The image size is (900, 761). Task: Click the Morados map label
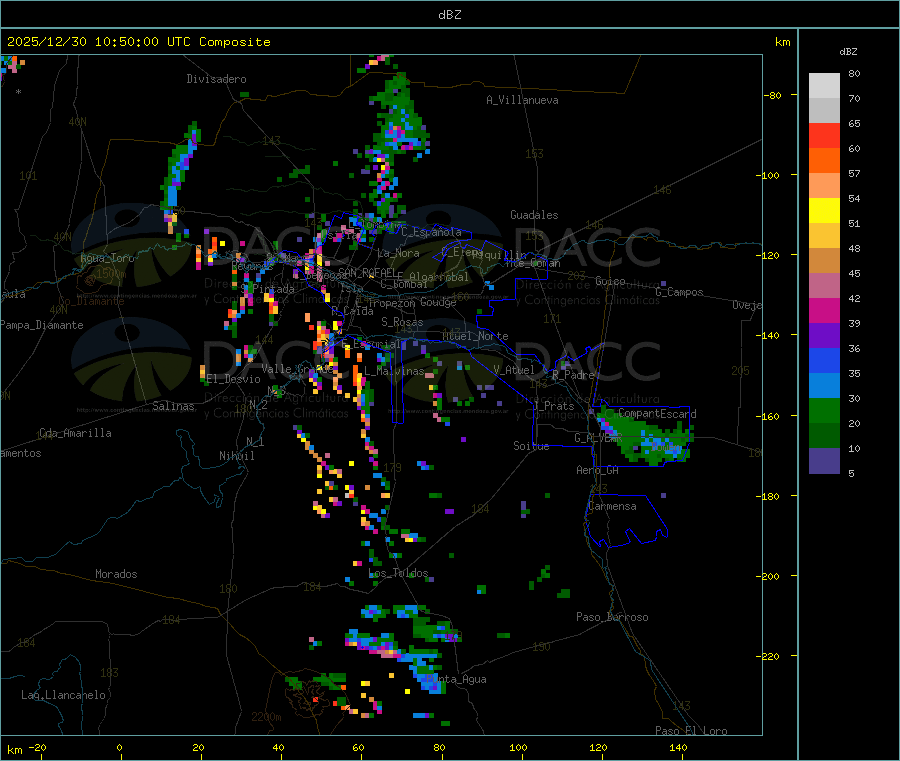(x=116, y=574)
